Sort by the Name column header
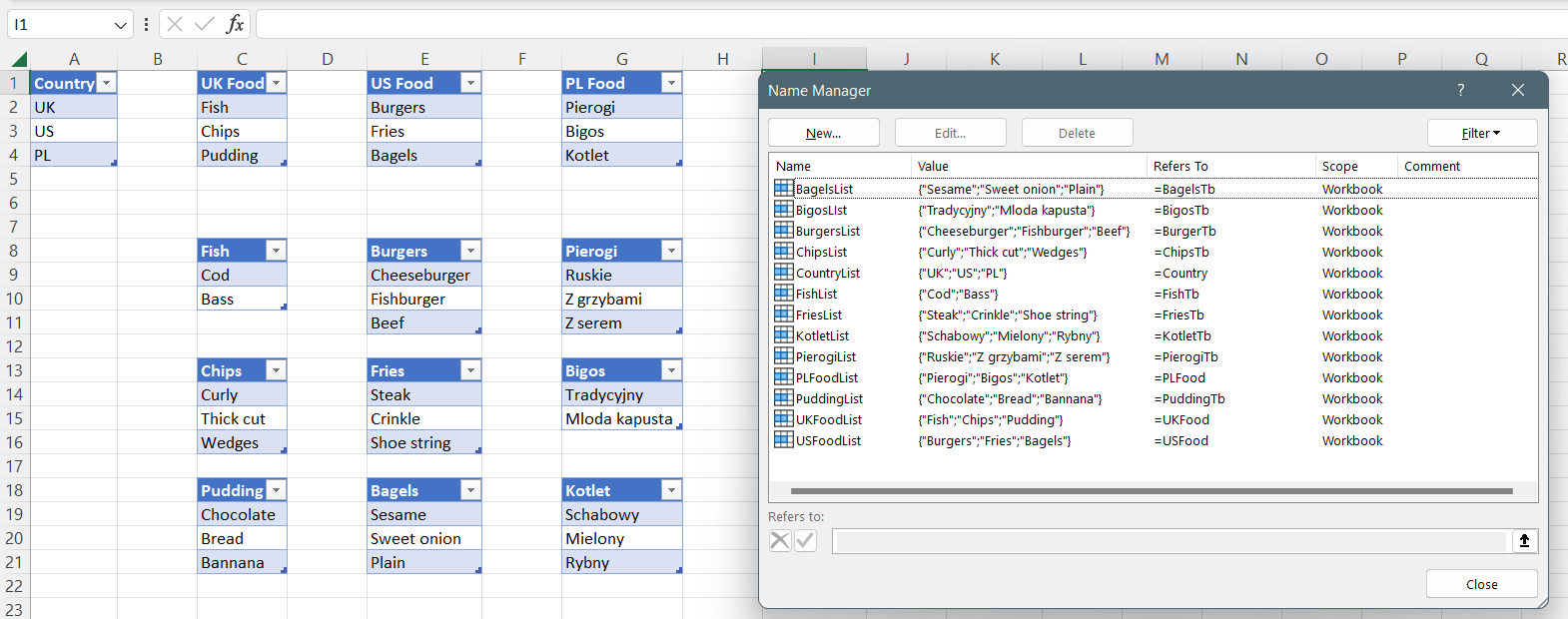1568x619 pixels. tap(840, 166)
